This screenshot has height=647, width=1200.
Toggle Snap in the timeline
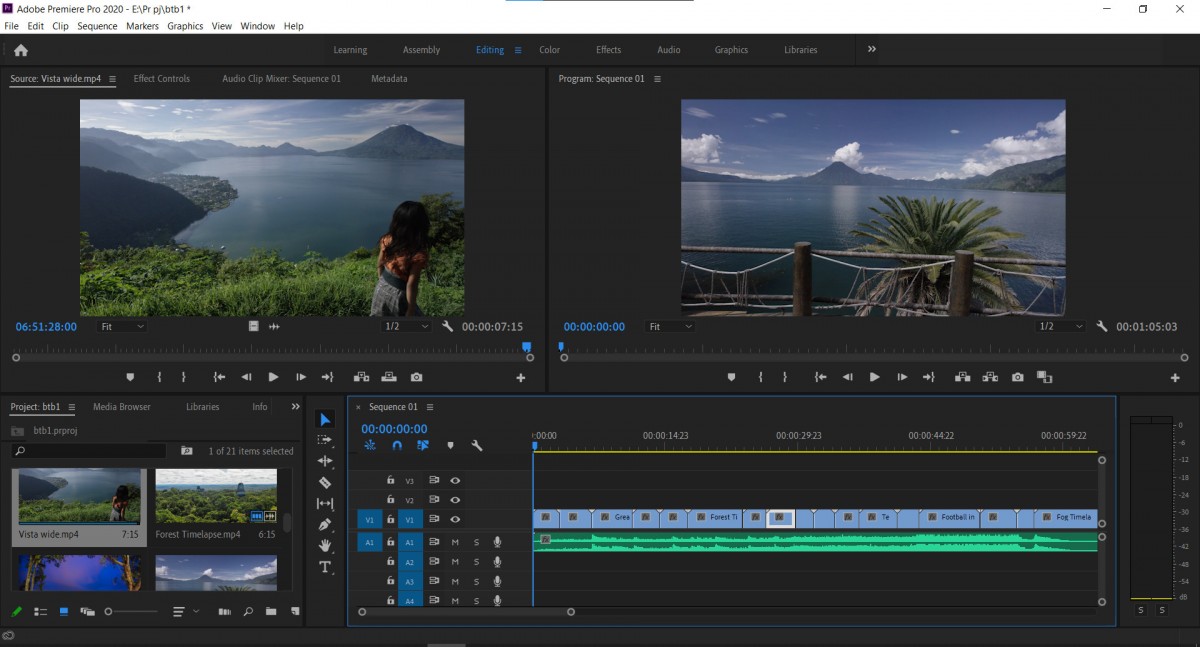(x=397, y=445)
